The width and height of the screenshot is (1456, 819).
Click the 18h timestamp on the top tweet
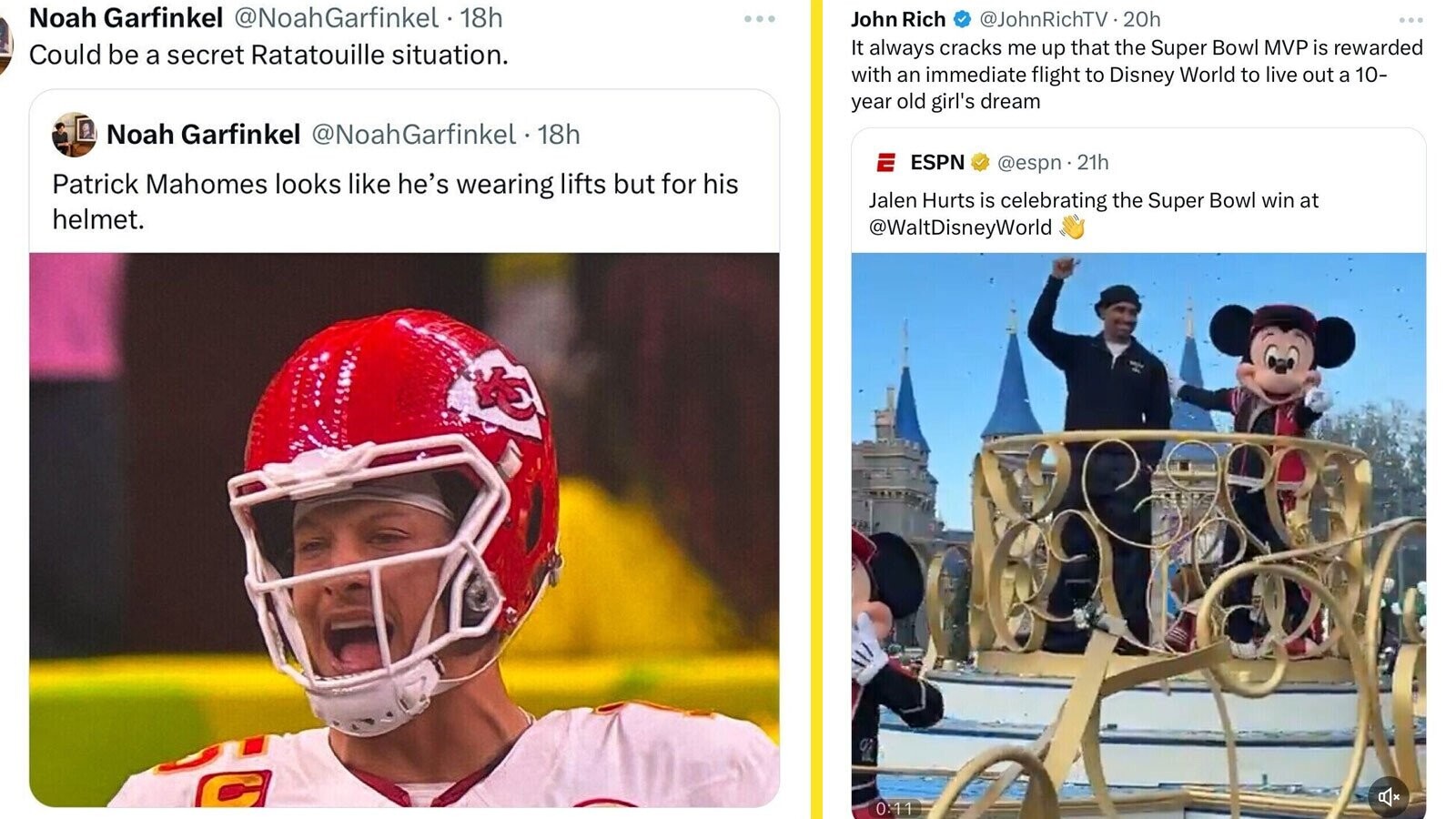tap(480, 16)
